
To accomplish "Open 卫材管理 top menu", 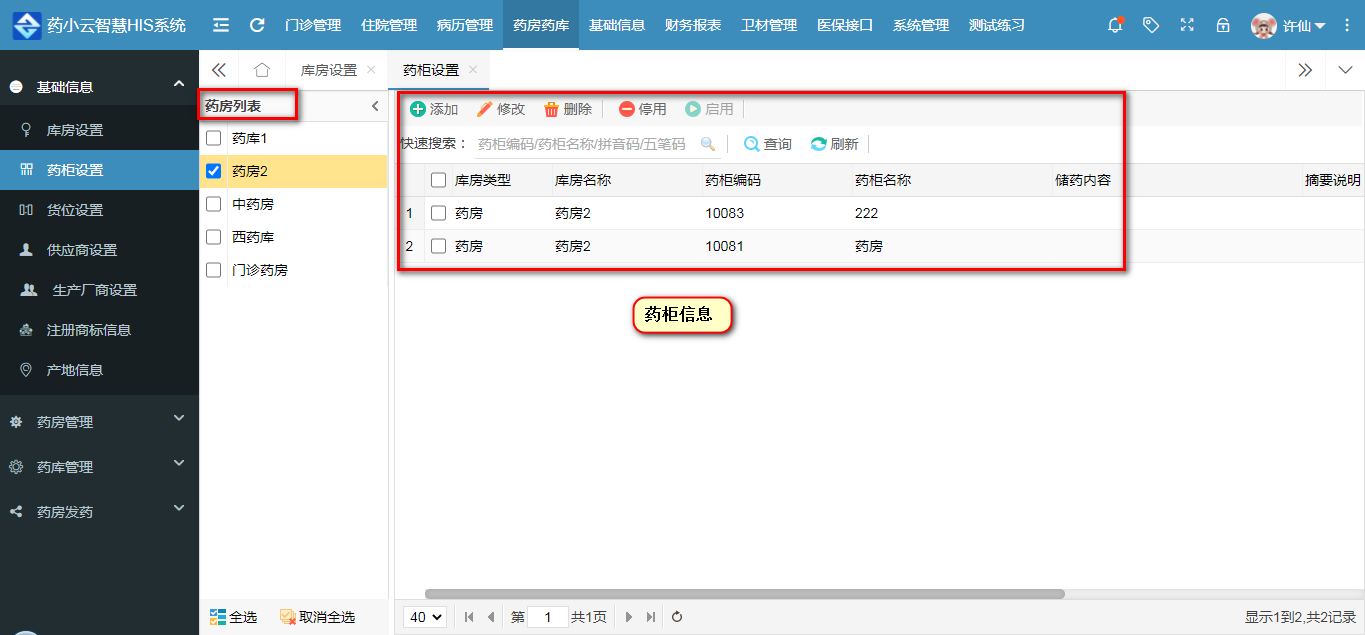I will [x=769, y=25].
